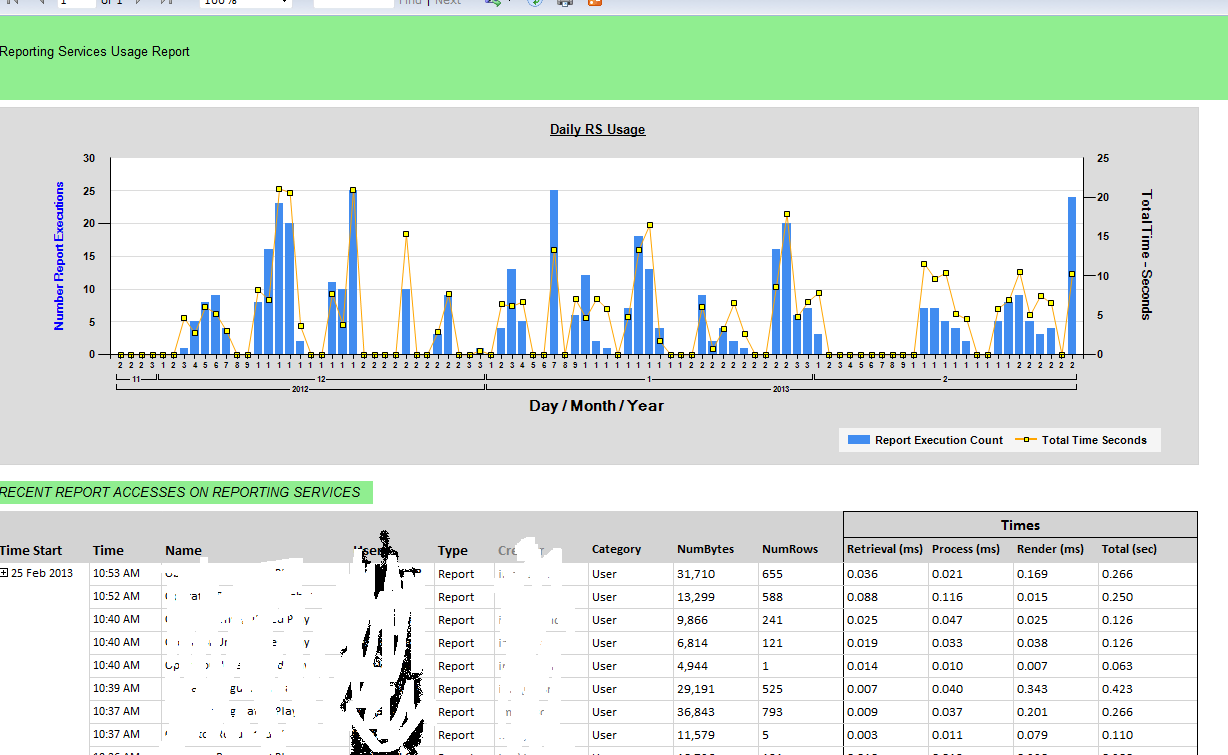Image resolution: width=1228 pixels, height=755 pixels.
Task: Select the render value 0.343
Action: (x=1033, y=689)
